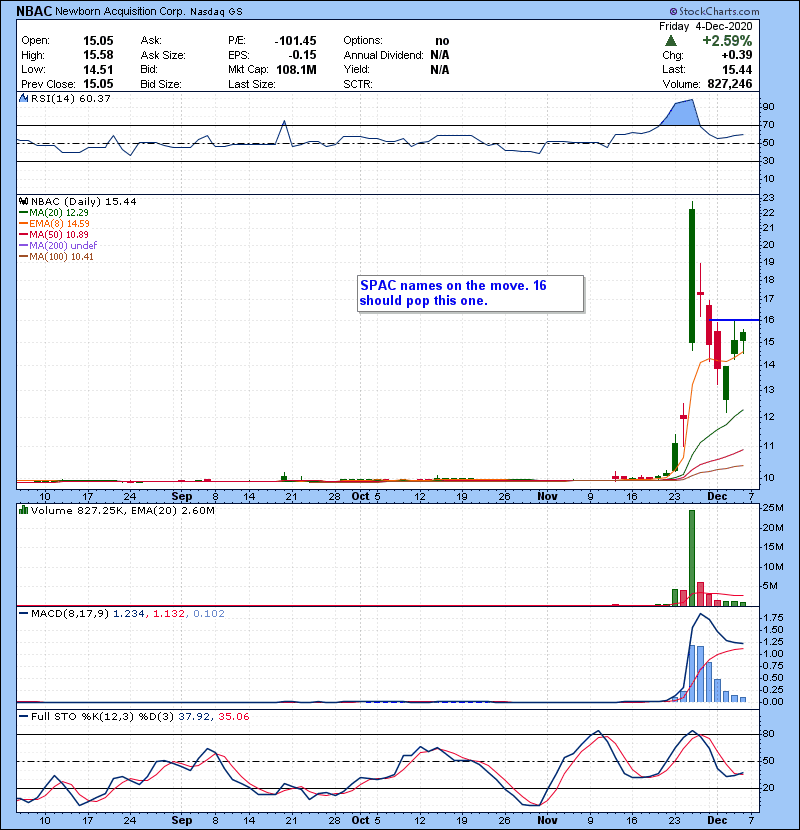The width and height of the screenshot is (800, 830).
Task: Click the volume bars icon beside Volume label
Action: 22,510
